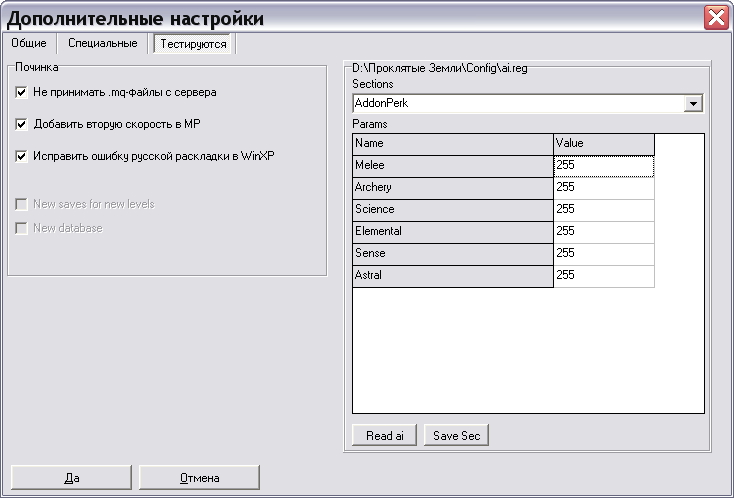This screenshot has height=498, width=734.
Task: Open the Специальные tab
Action: coord(102,43)
